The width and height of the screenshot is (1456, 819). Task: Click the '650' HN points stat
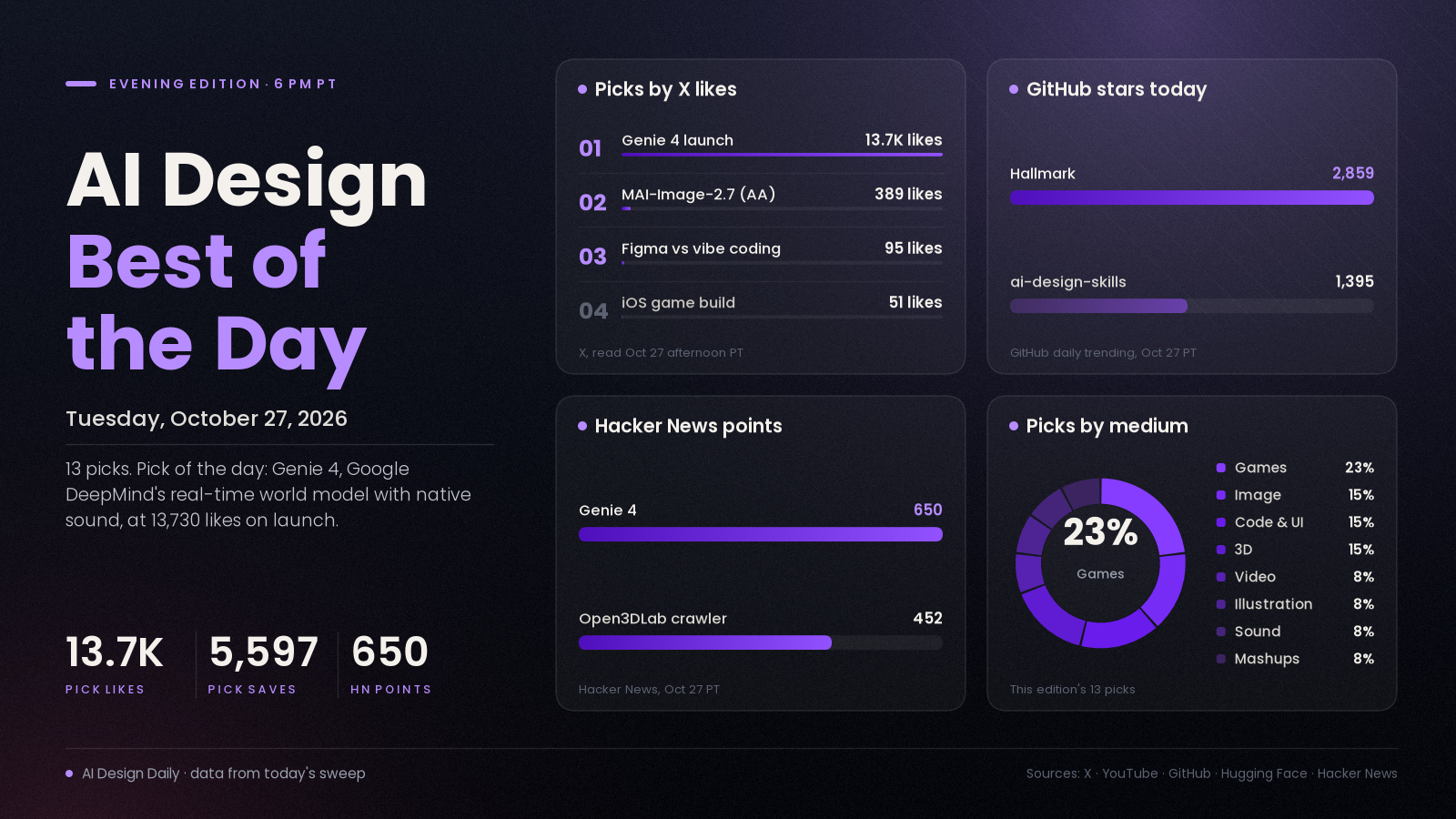coord(389,652)
